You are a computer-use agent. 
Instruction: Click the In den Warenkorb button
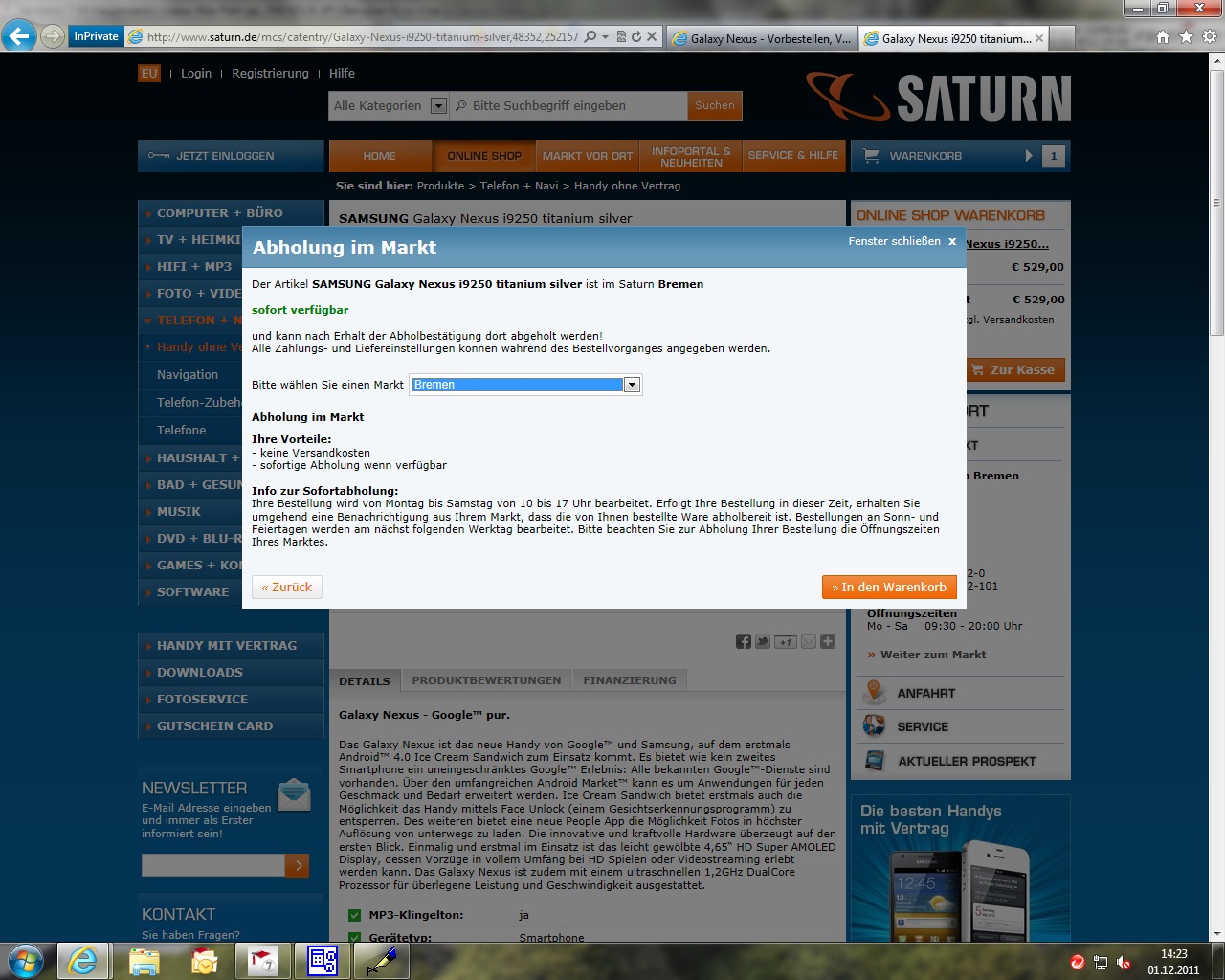[x=889, y=587]
